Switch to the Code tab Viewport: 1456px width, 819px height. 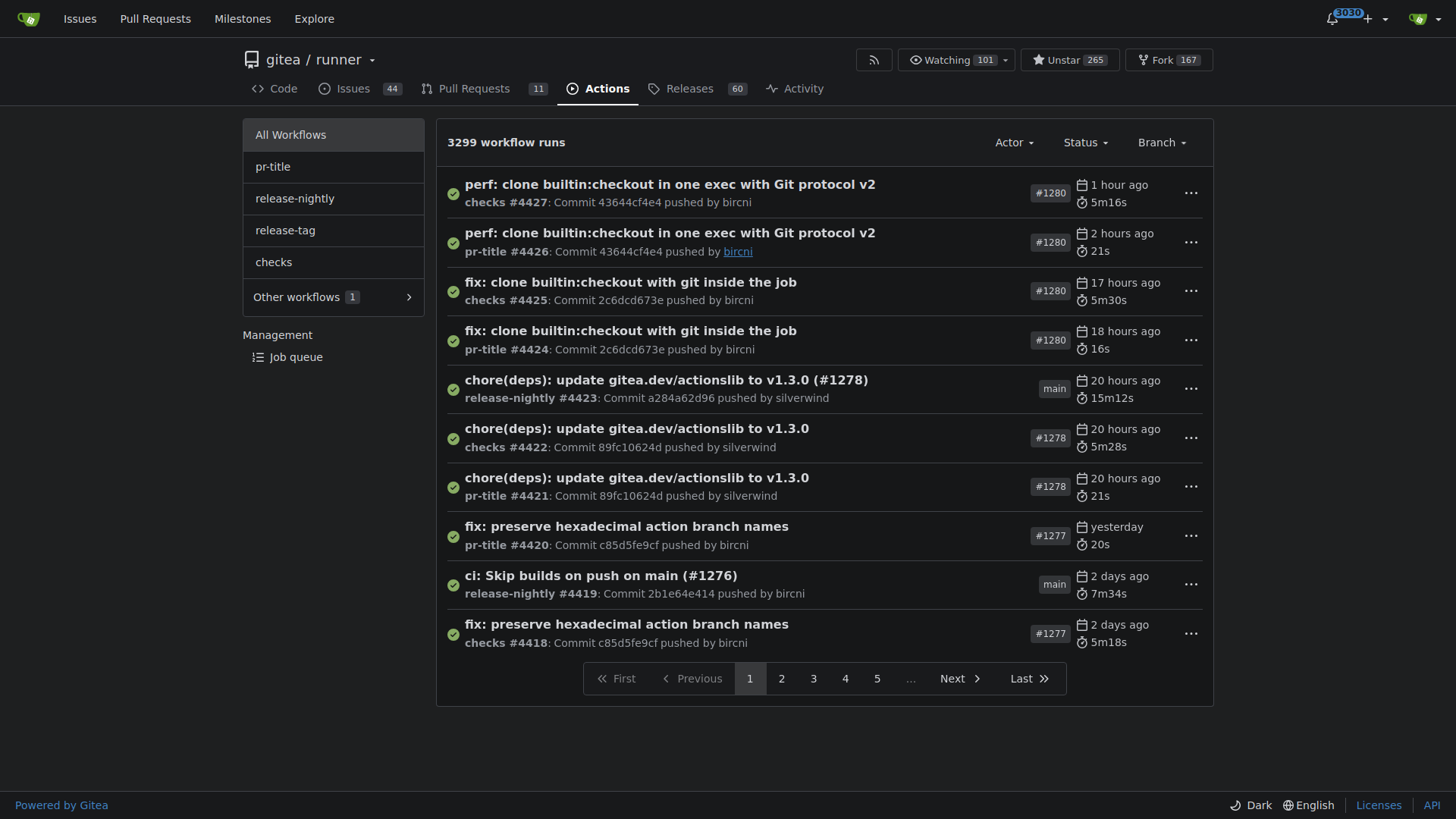click(x=275, y=89)
